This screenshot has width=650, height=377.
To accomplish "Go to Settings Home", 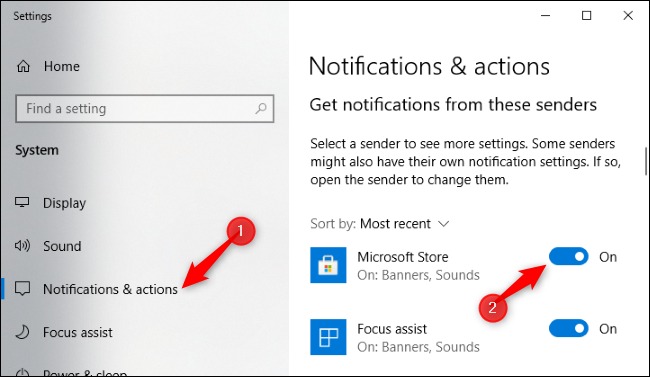I will tap(62, 66).
